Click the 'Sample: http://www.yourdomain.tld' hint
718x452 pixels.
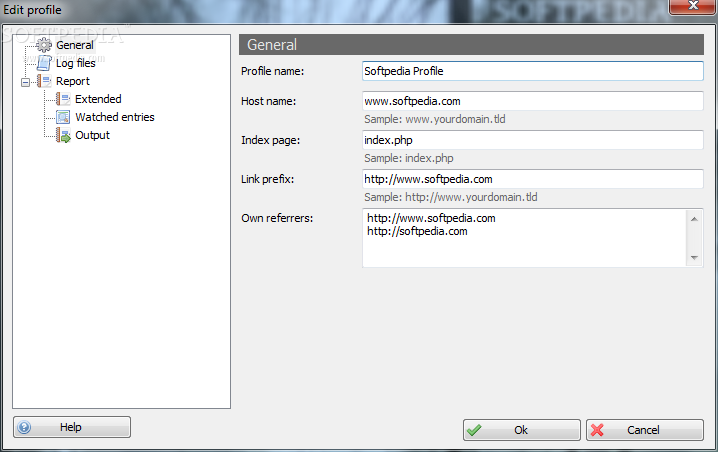[x=451, y=197]
